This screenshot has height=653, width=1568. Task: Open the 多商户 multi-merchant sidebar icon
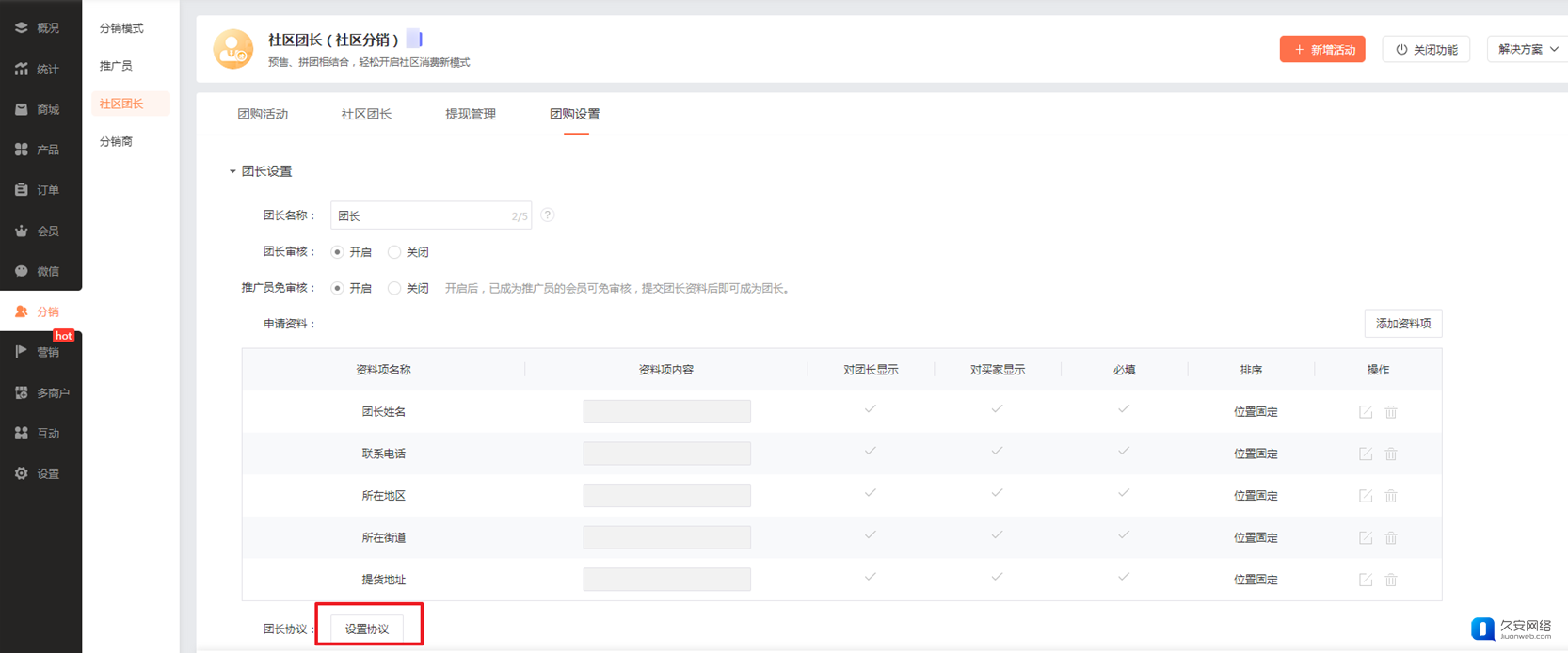pyautogui.click(x=21, y=392)
